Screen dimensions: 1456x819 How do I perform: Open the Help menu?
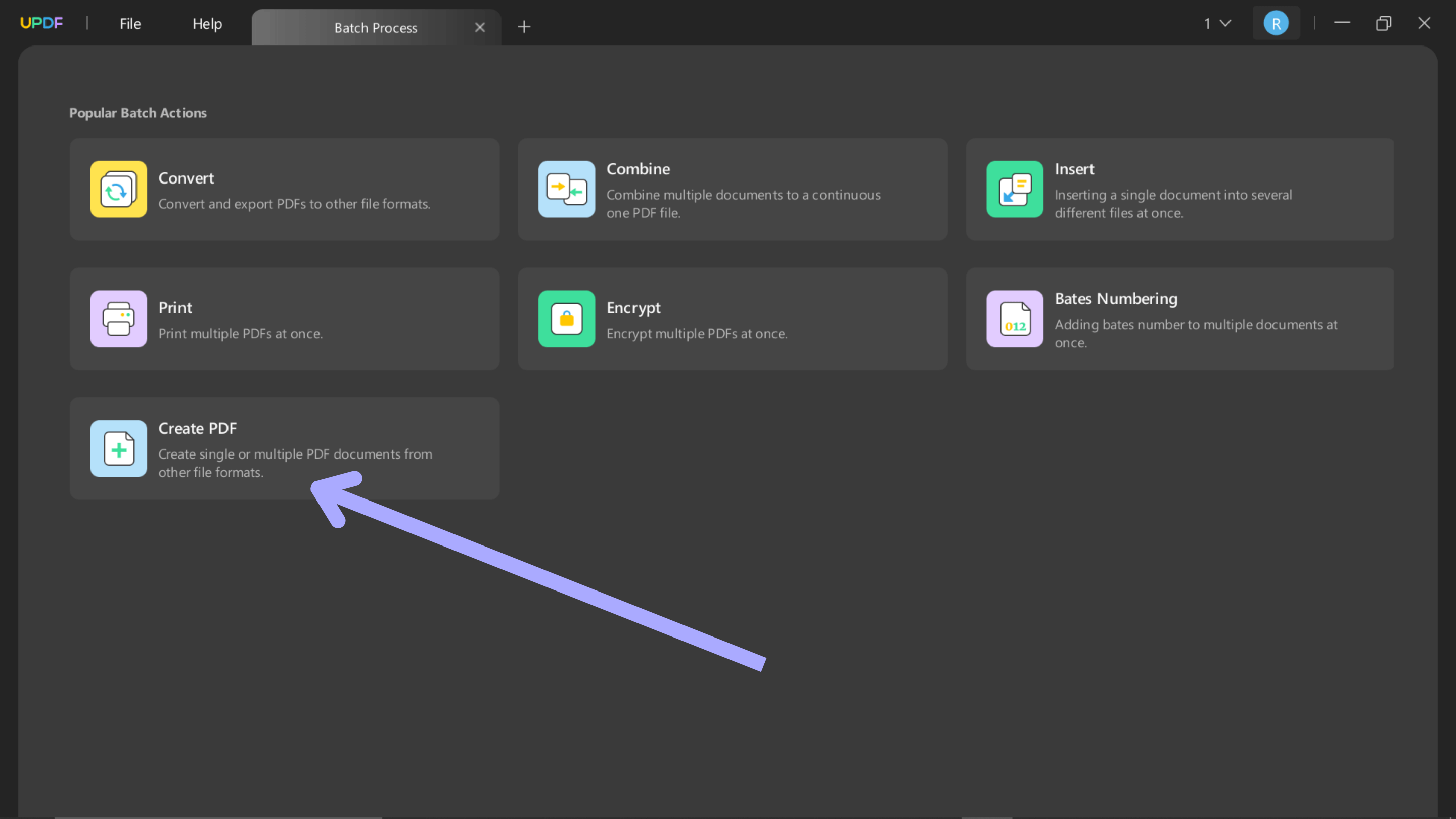click(207, 24)
